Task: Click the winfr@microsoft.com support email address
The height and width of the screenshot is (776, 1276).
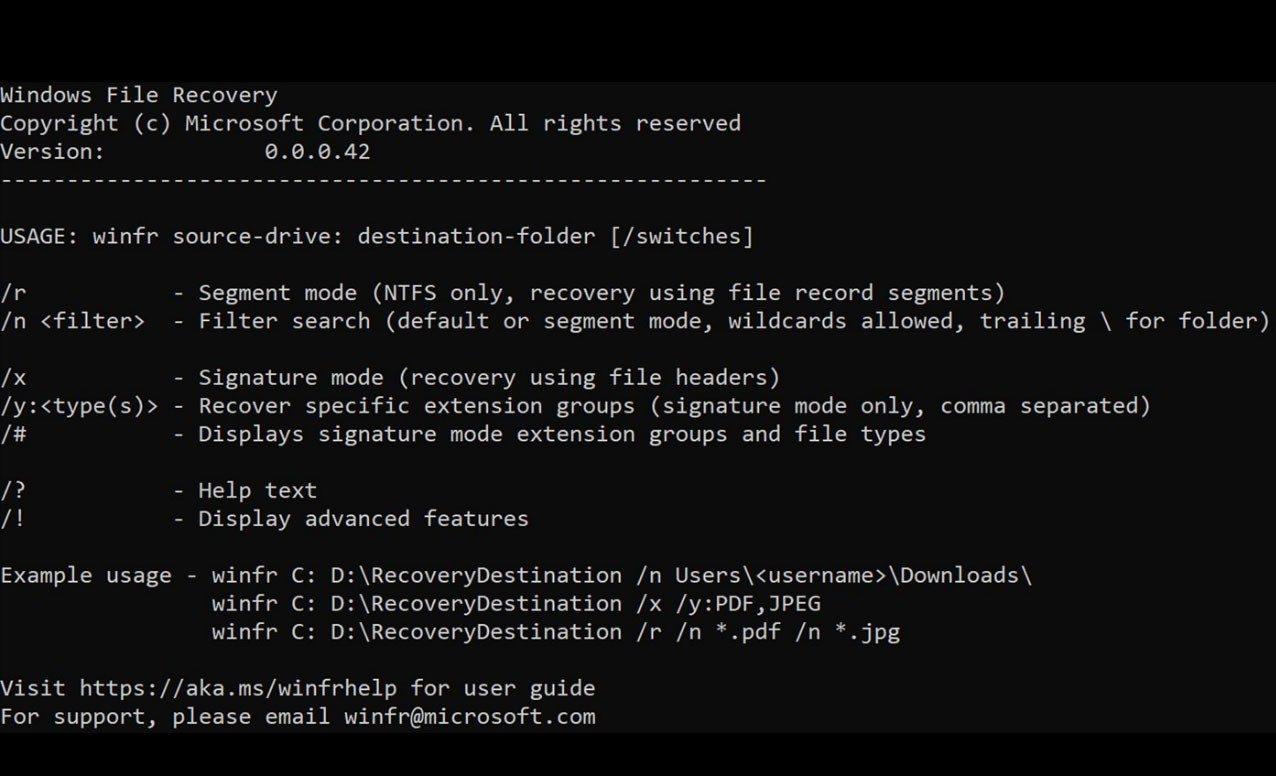Action: click(469, 716)
